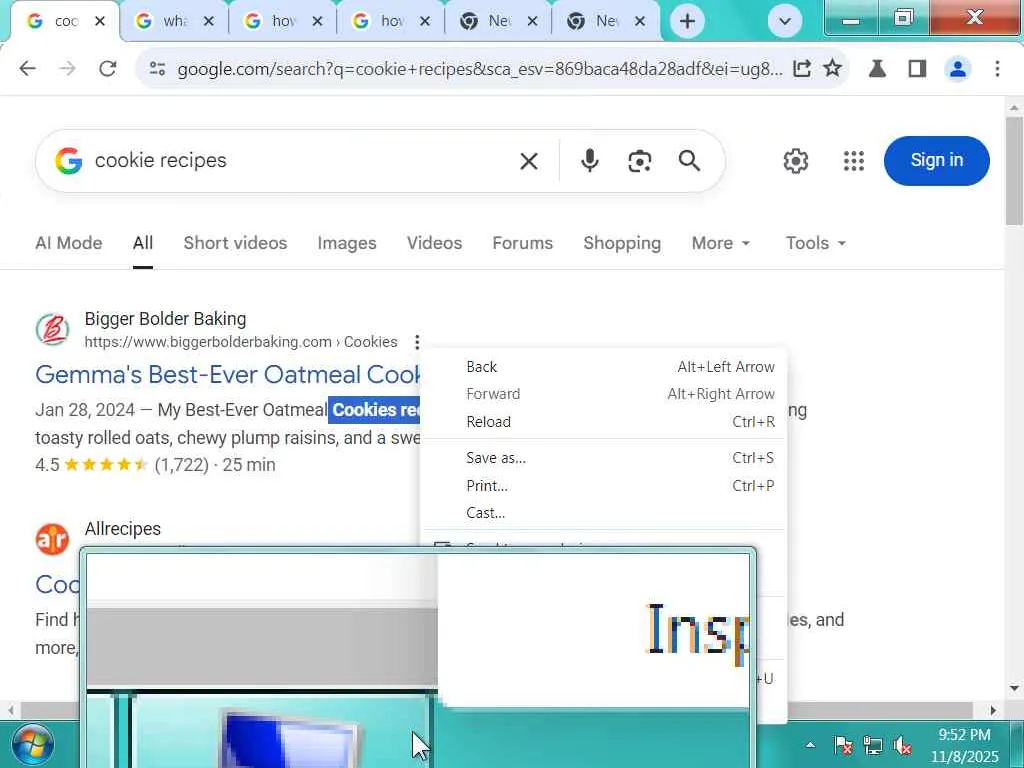The height and width of the screenshot is (768, 1024).
Task: Open site information icon in address bar
Action: [x=157, y=69]
